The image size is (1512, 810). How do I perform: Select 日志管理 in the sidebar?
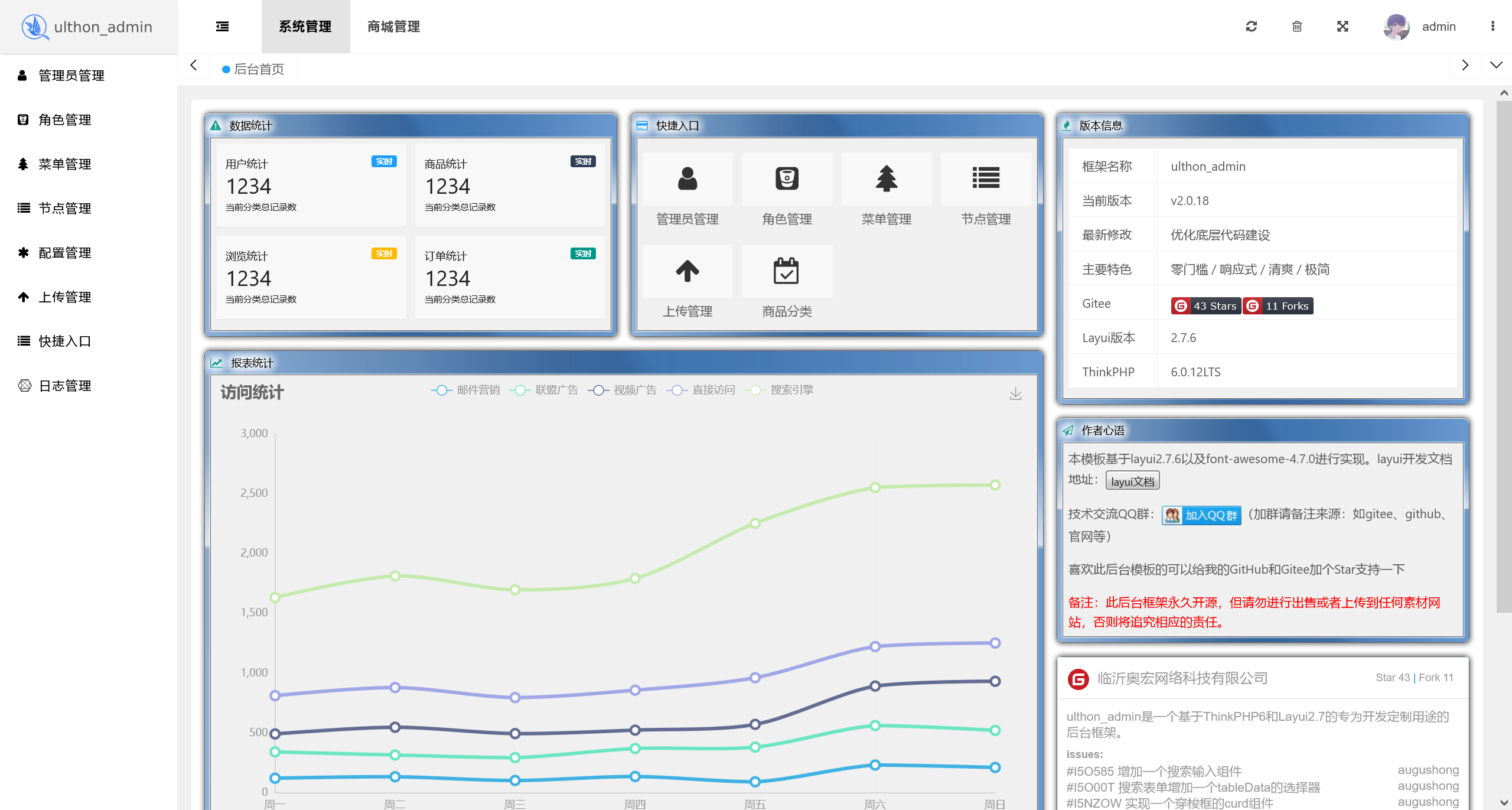pyautogui.click(x=65, y=386)
